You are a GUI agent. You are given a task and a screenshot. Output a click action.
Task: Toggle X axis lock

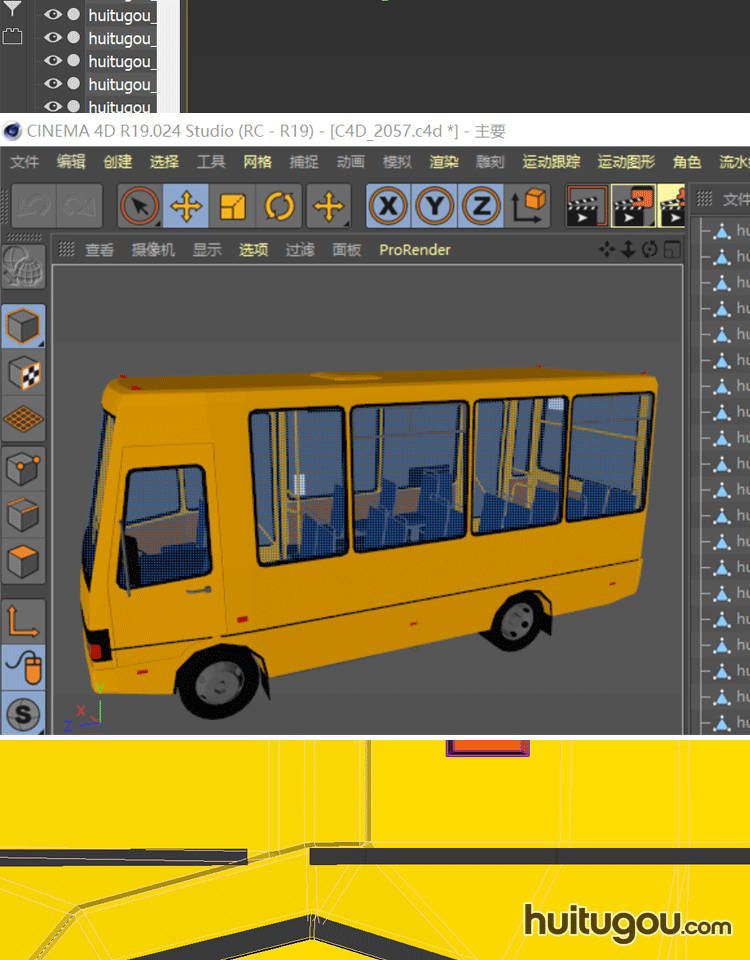coord(387,207)
